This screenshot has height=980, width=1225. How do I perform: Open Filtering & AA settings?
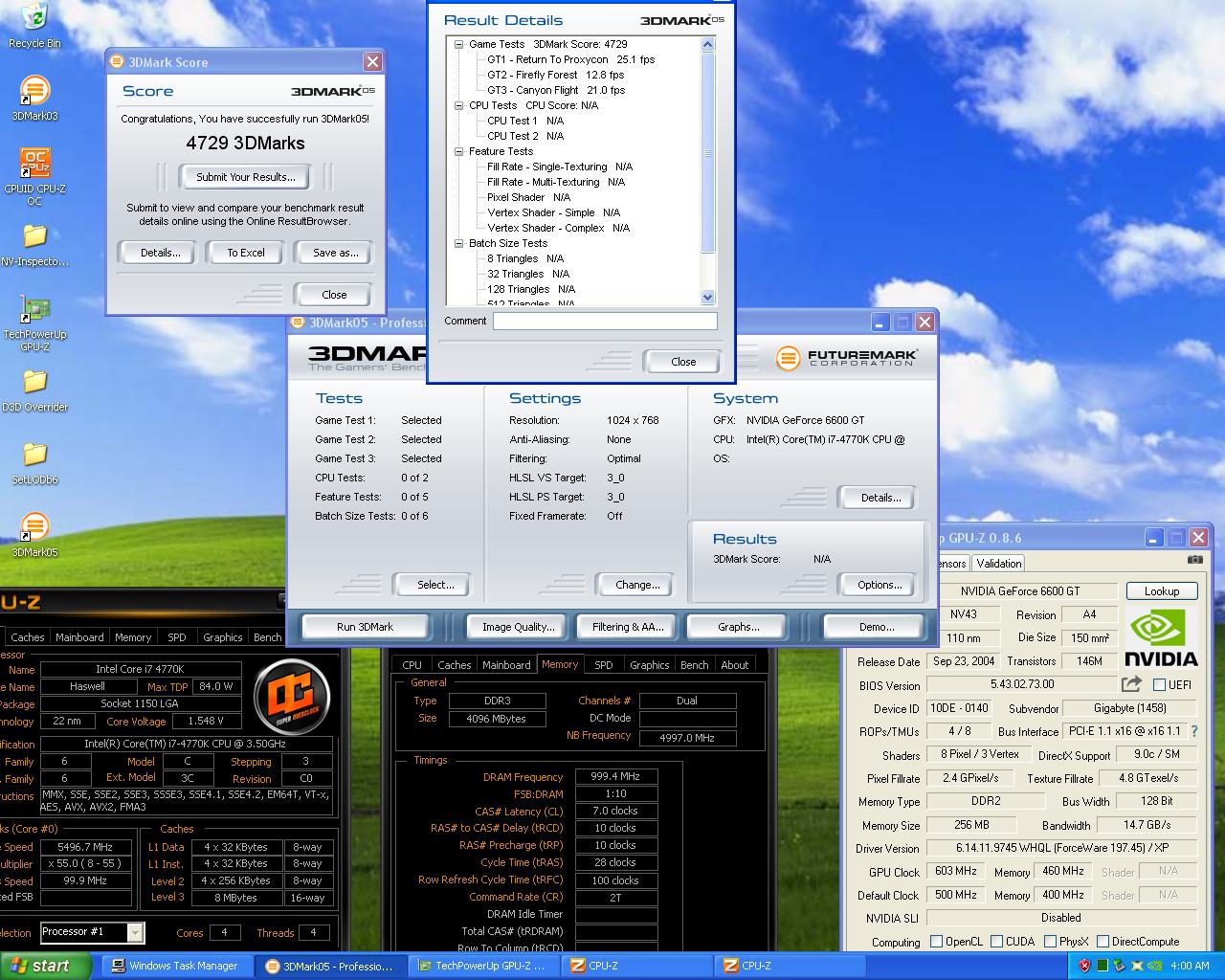(x=628, y=627)
